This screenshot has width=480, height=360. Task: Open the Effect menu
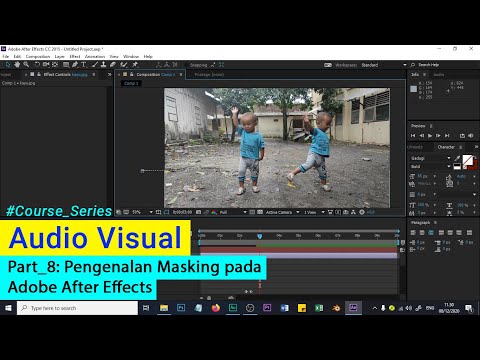pyautogui.click(x=75, y=56)
